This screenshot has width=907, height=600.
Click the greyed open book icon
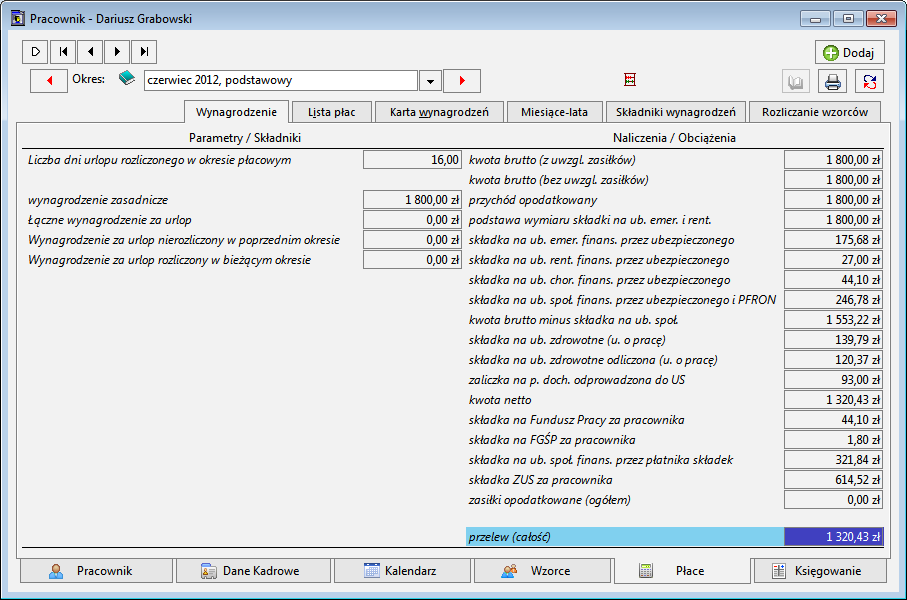pos(795,82)
